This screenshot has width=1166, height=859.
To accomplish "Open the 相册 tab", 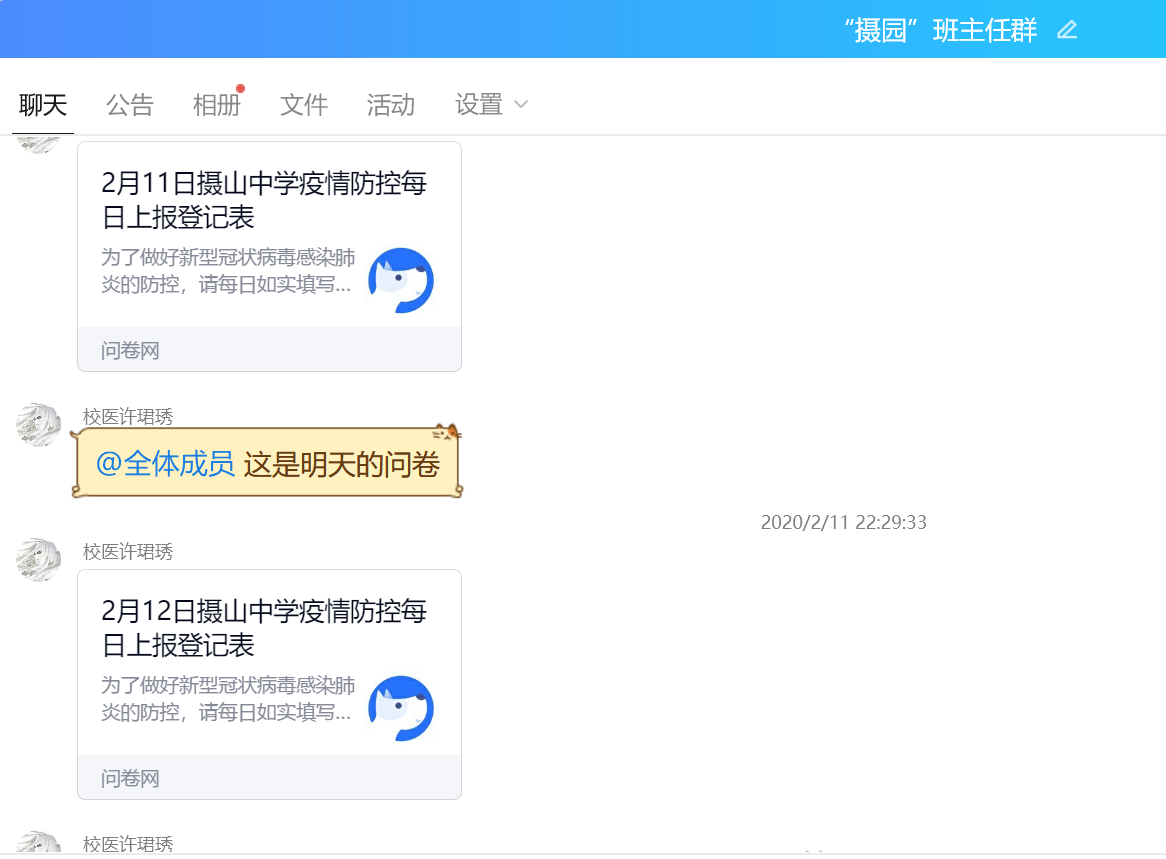I will tap(216, 105).
